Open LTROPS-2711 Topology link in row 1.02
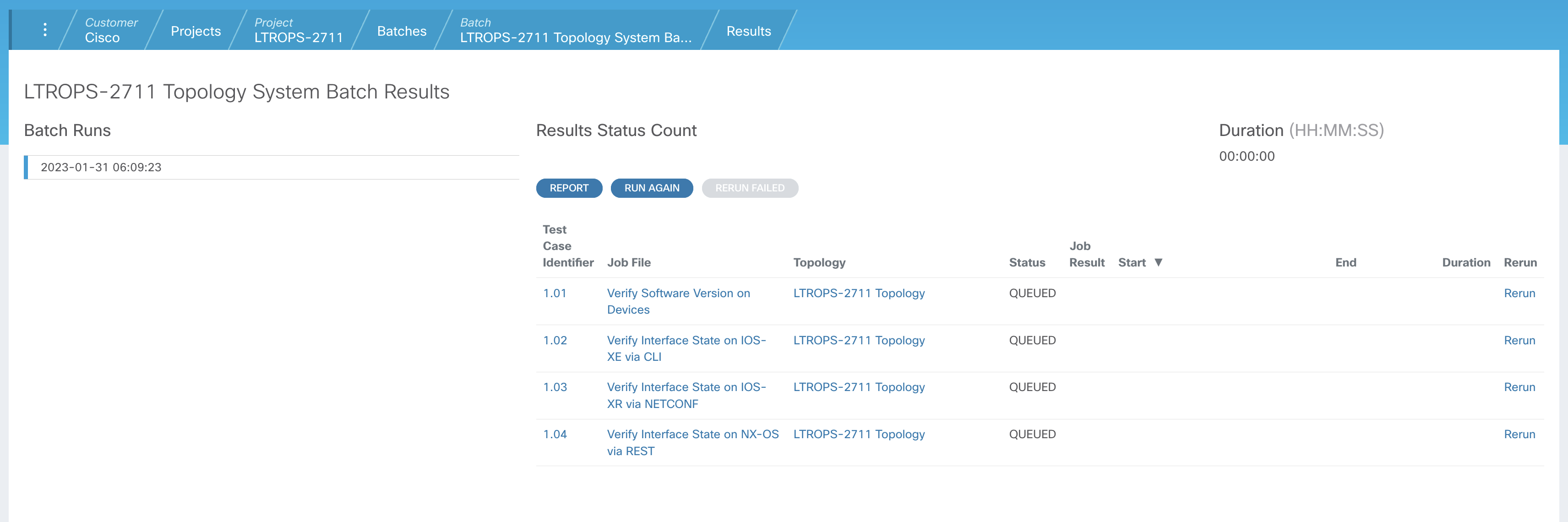Image resolution: width=1568 pixels, height=522 pixels. 858,340
